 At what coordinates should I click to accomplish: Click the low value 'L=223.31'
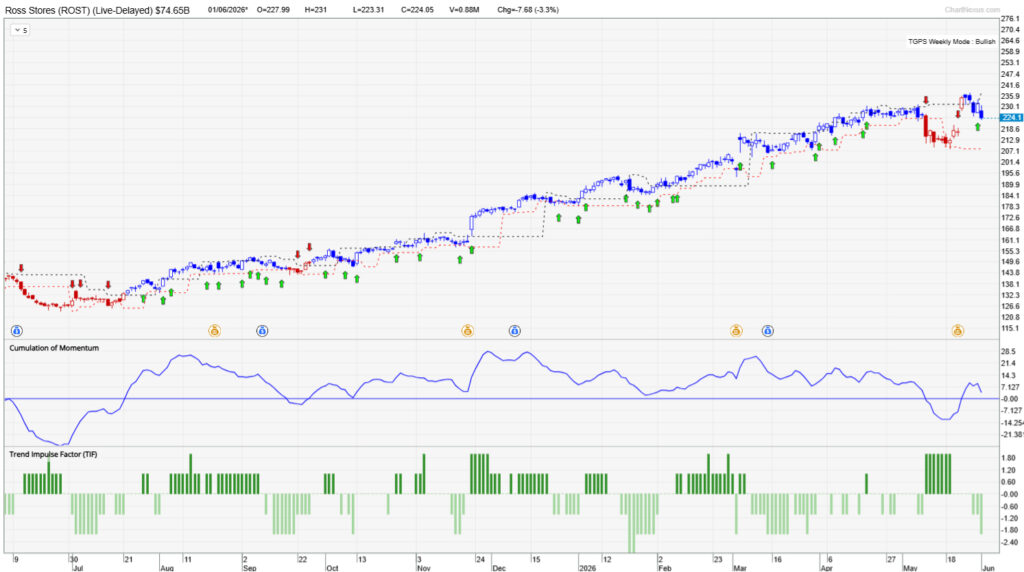[368, 10]
